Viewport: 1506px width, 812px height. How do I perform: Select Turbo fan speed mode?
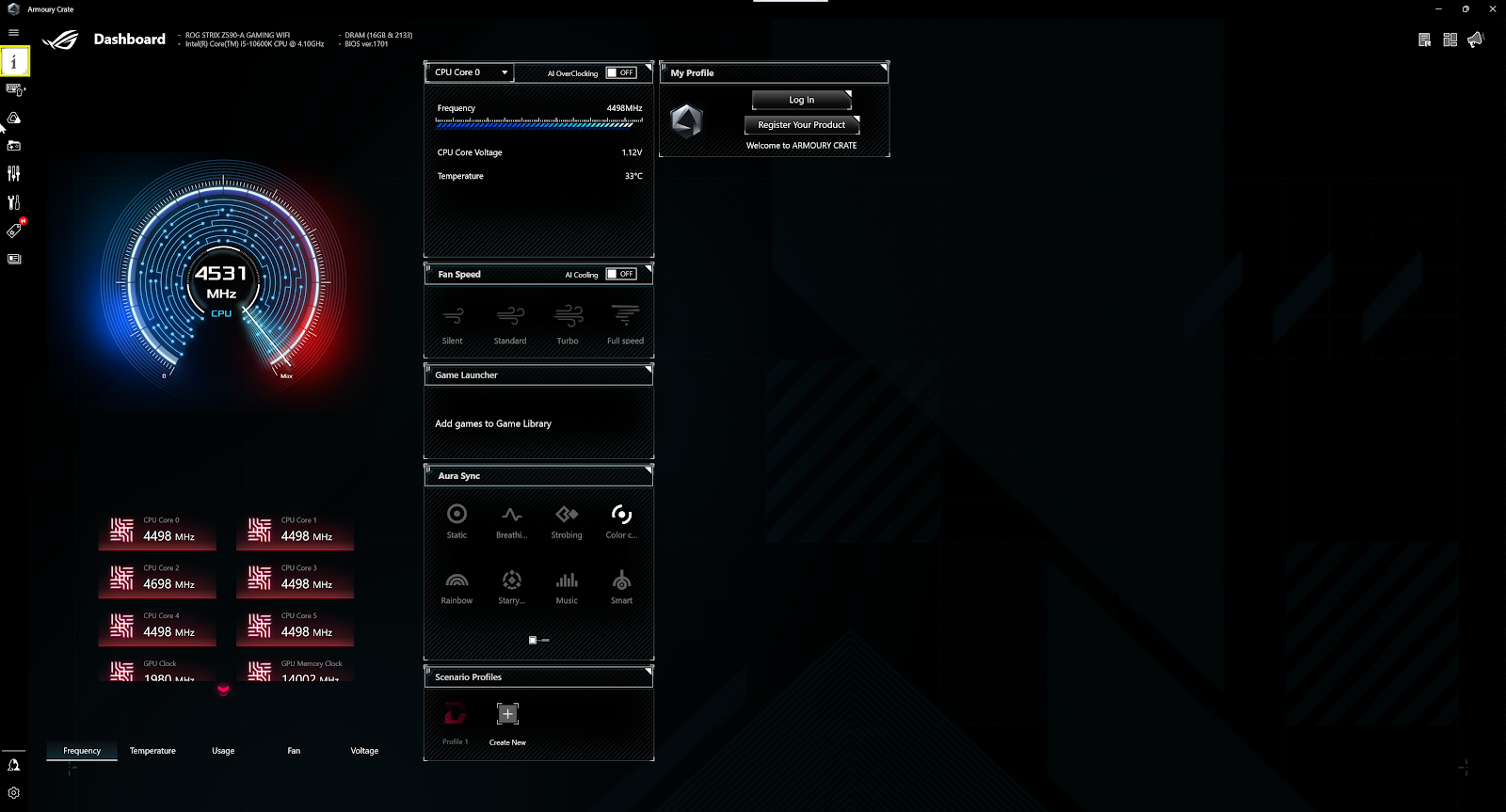pos(568,324)
